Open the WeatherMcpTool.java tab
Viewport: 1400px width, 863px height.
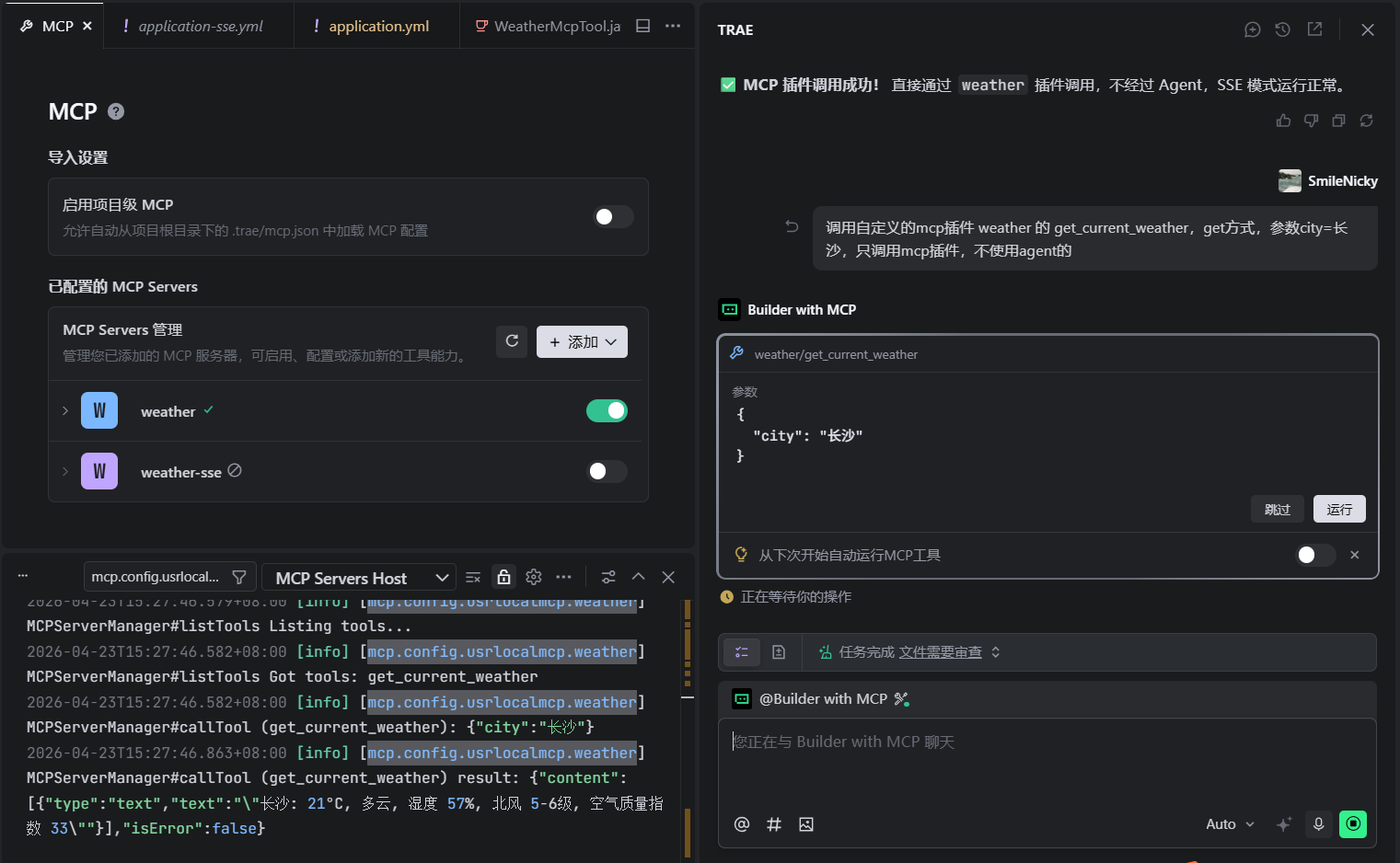click(548, 26)
